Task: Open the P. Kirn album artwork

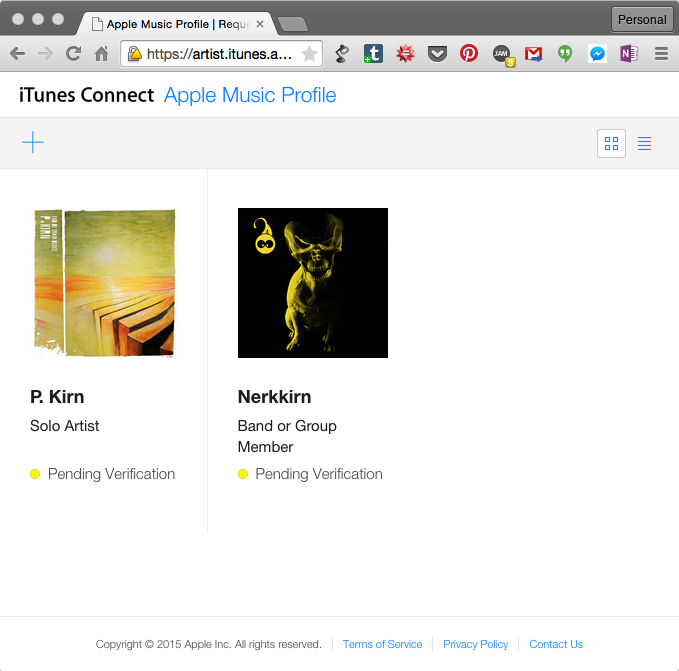Action: pyautogui.click(x=104, y=282)
